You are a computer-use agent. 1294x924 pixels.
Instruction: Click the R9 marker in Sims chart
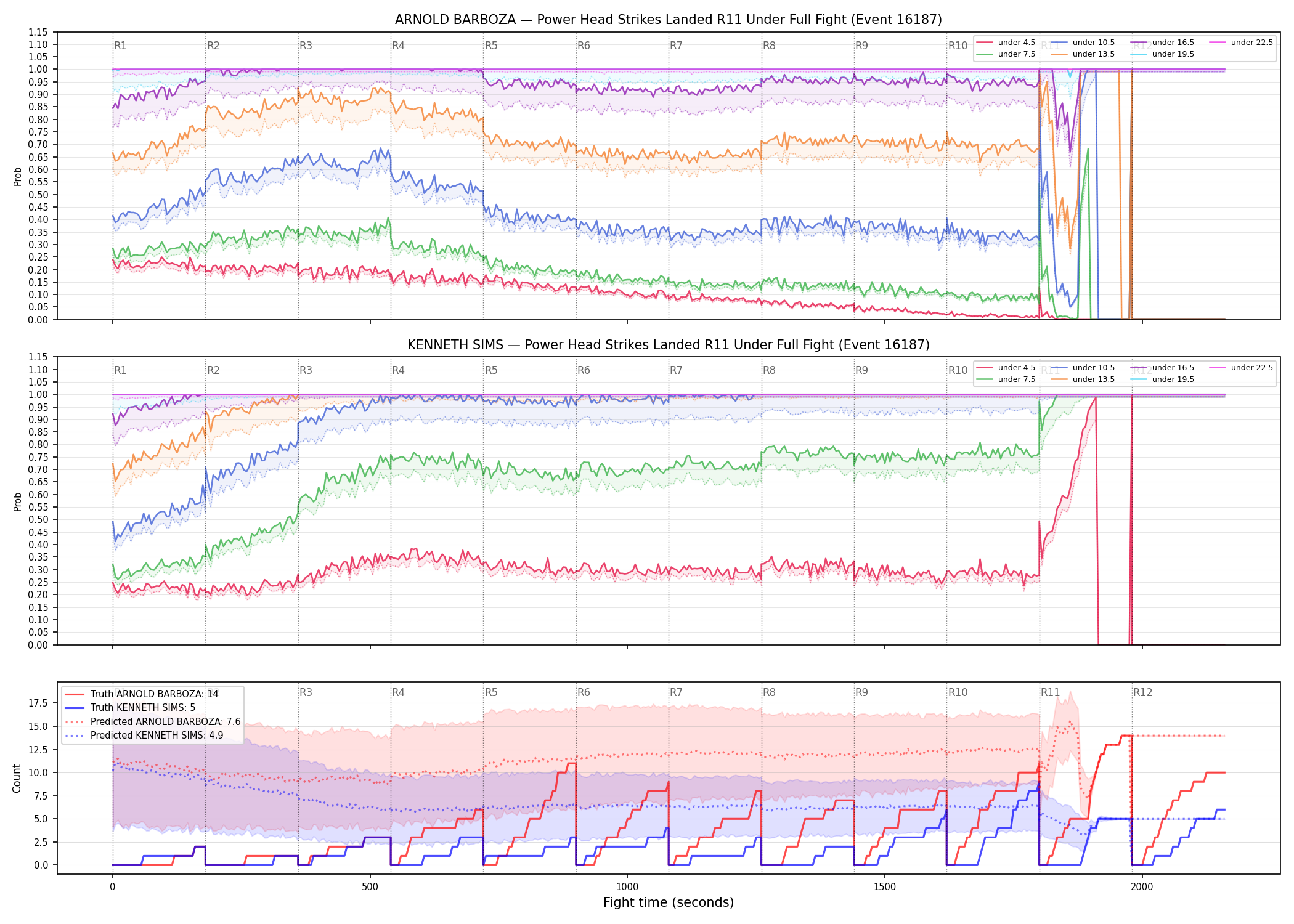click(861, 370)
